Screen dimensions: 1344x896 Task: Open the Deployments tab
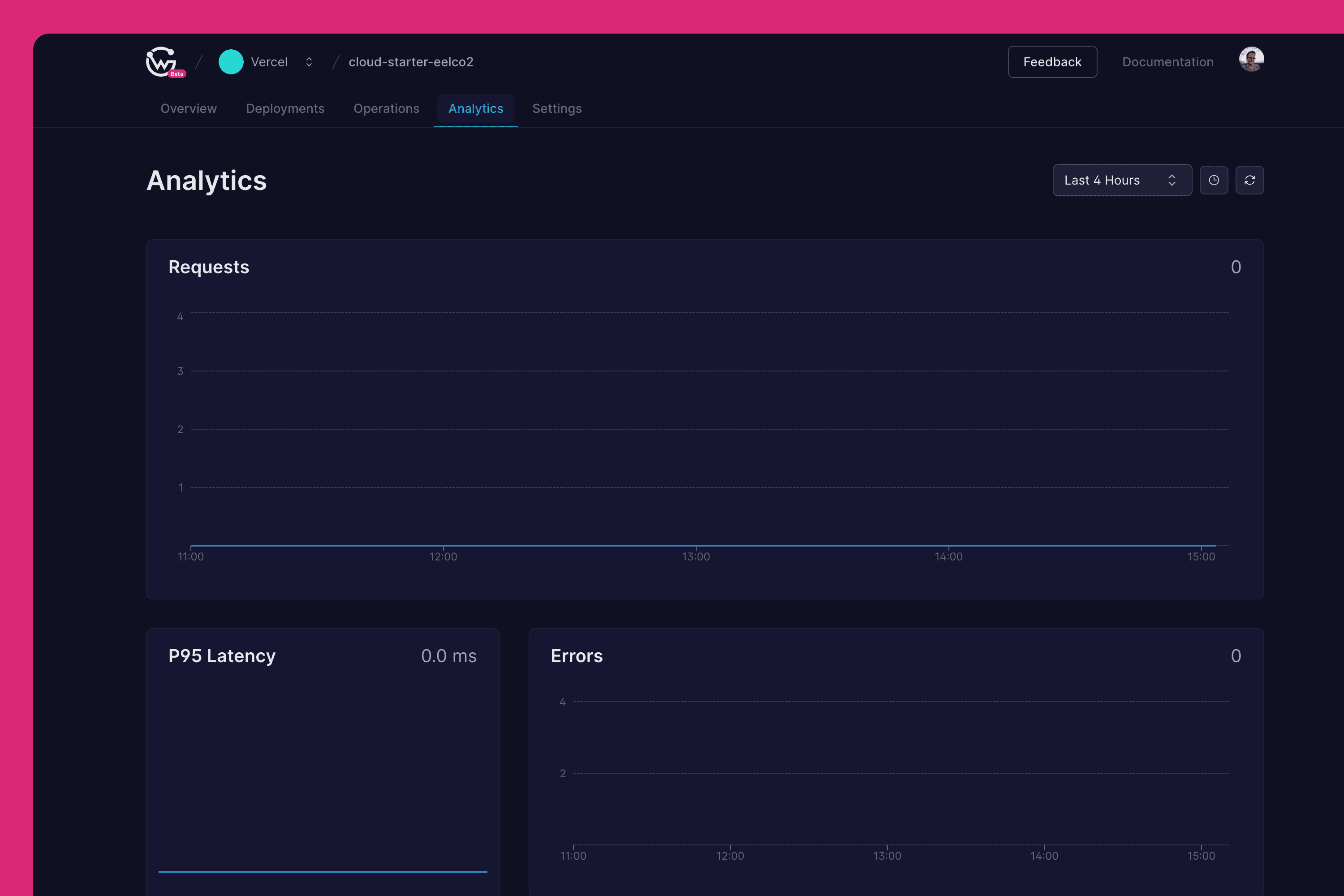pyautogui.click(x=285, y=108)
